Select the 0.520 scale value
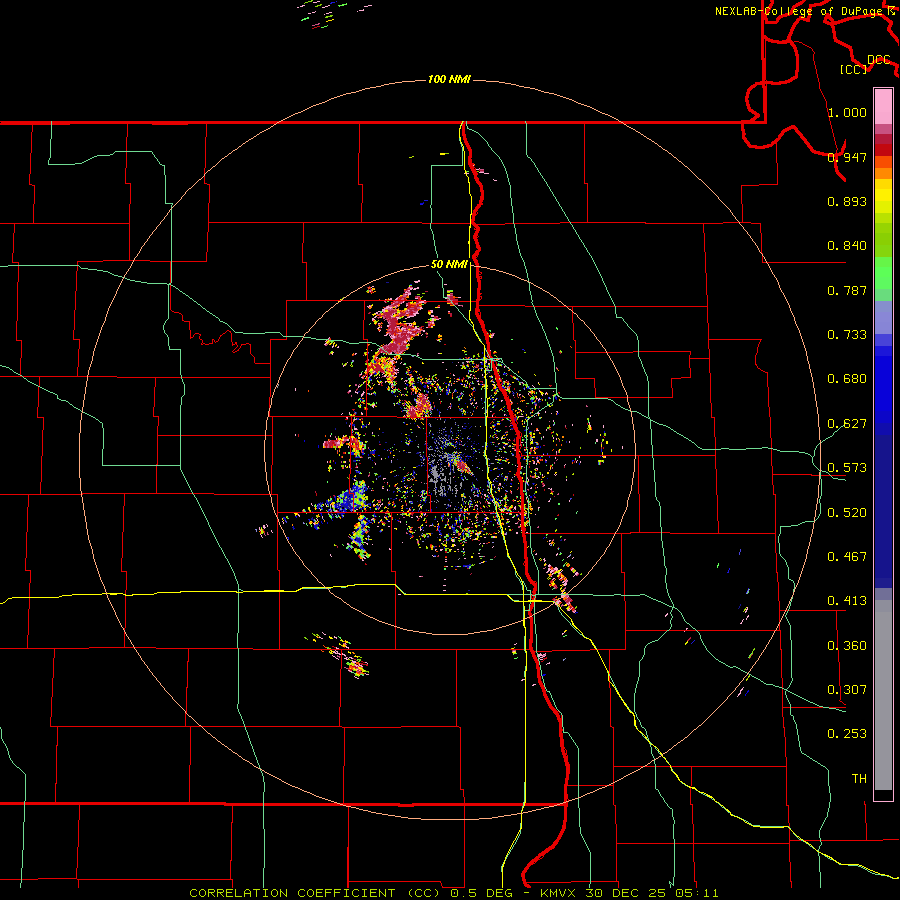The height and width of the screenshot is (900, 900). coord(847,513)
